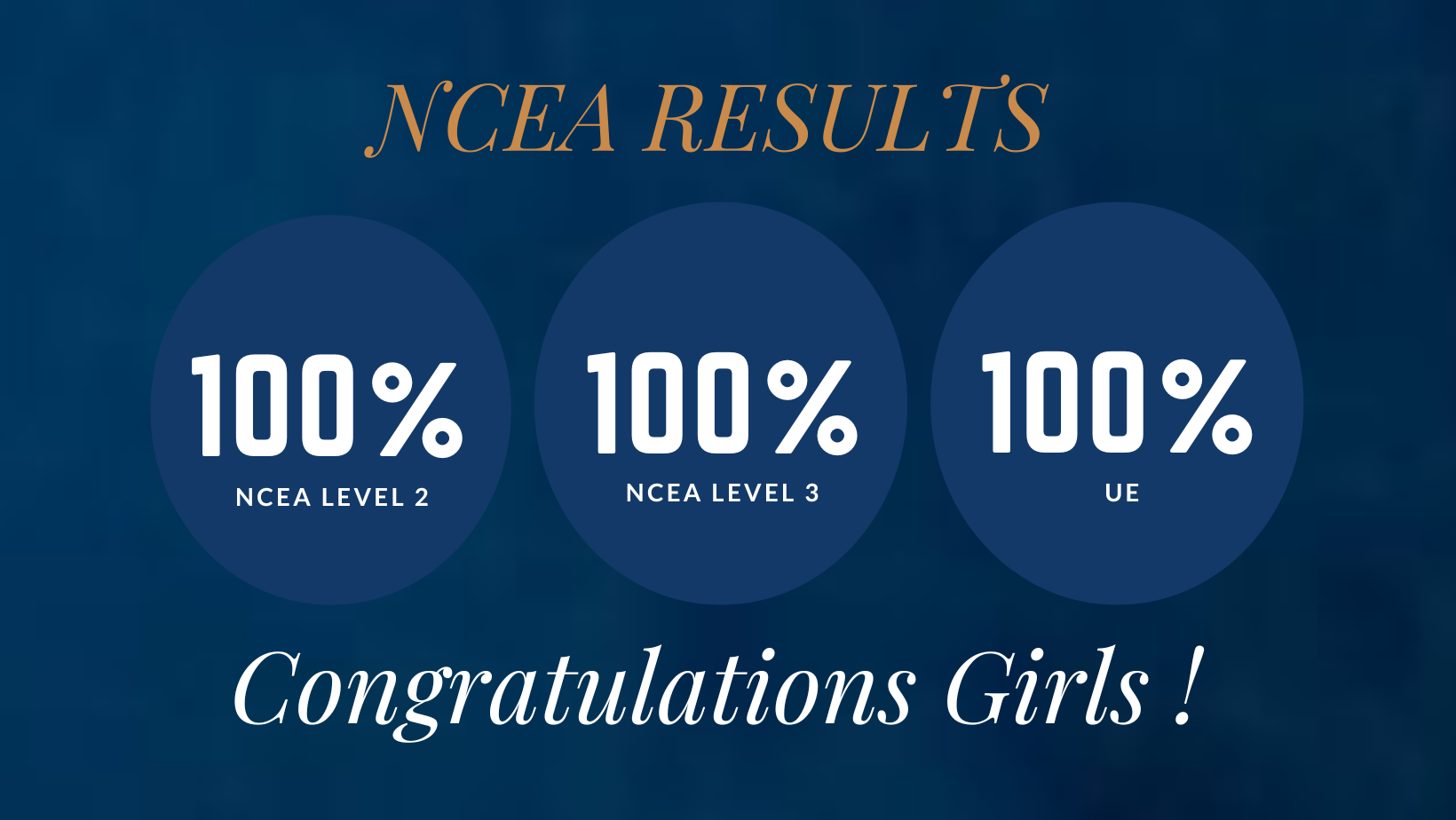Click the word Congratulations in the white script
Screen dimensions: 1456x820
(573, 690)
